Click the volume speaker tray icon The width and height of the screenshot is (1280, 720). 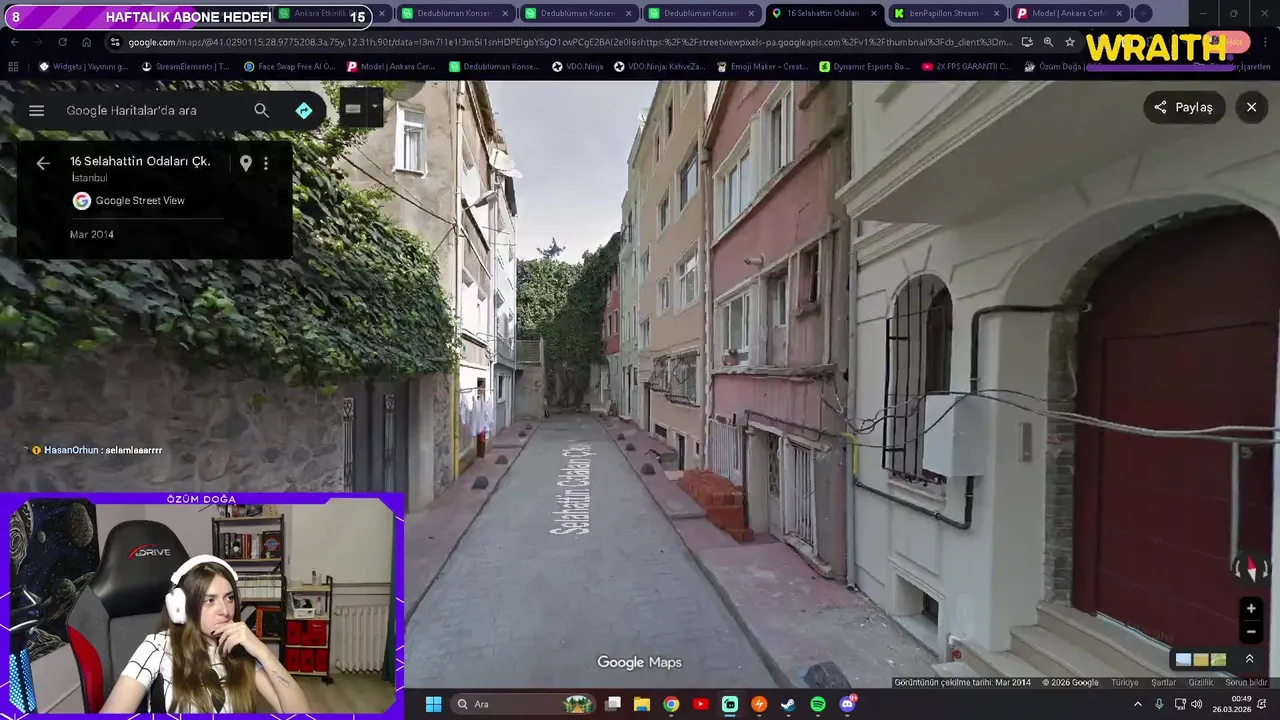1197,704
